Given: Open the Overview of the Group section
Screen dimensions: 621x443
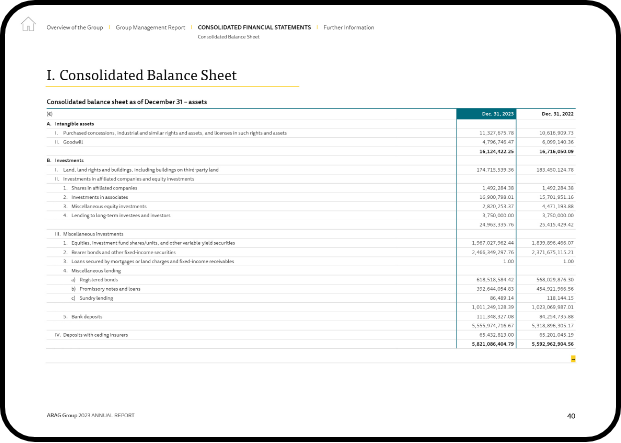Looking at the screenshot, I should [x=74, y=27].
